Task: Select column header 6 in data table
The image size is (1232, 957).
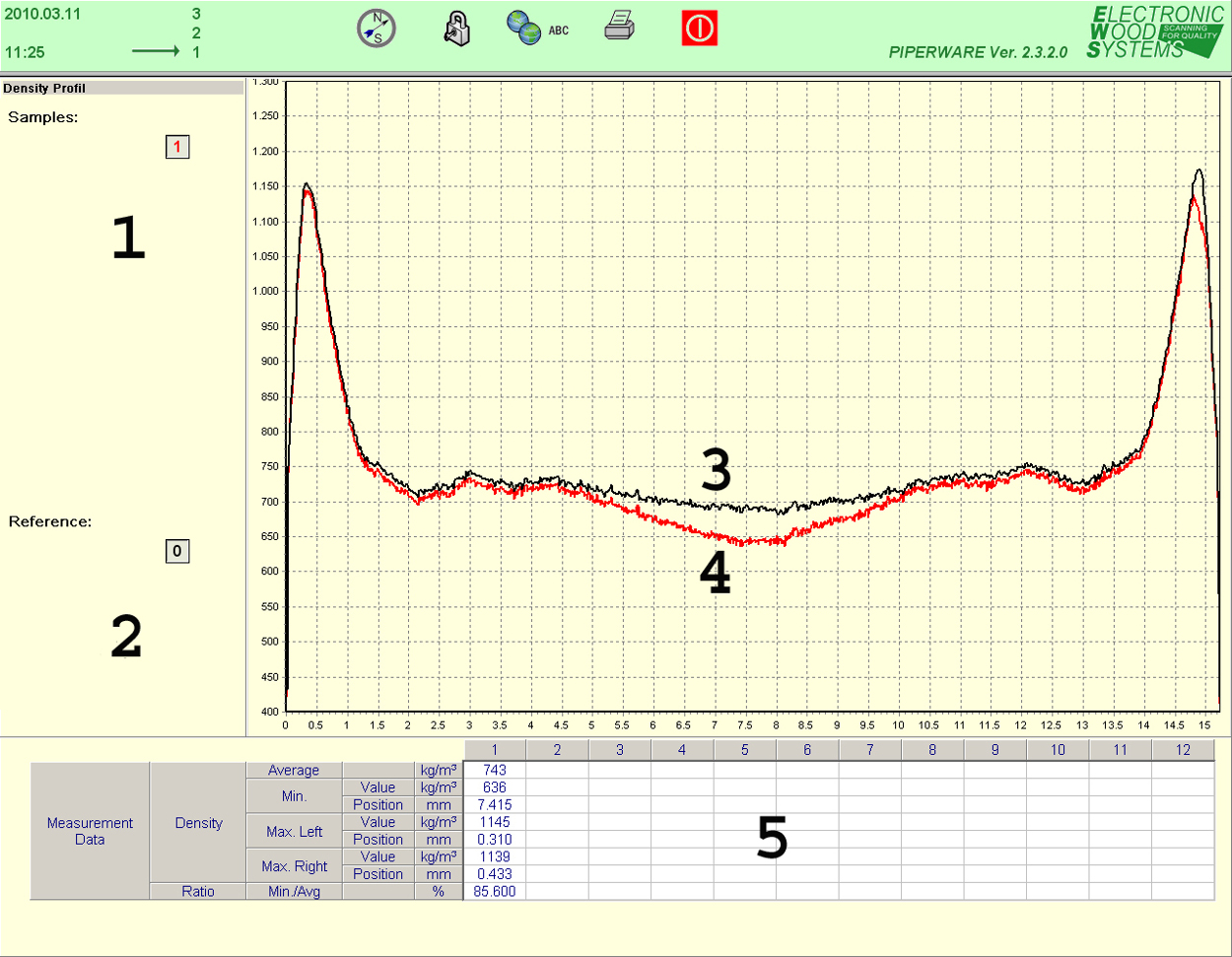Action: (x=807, y=750)
